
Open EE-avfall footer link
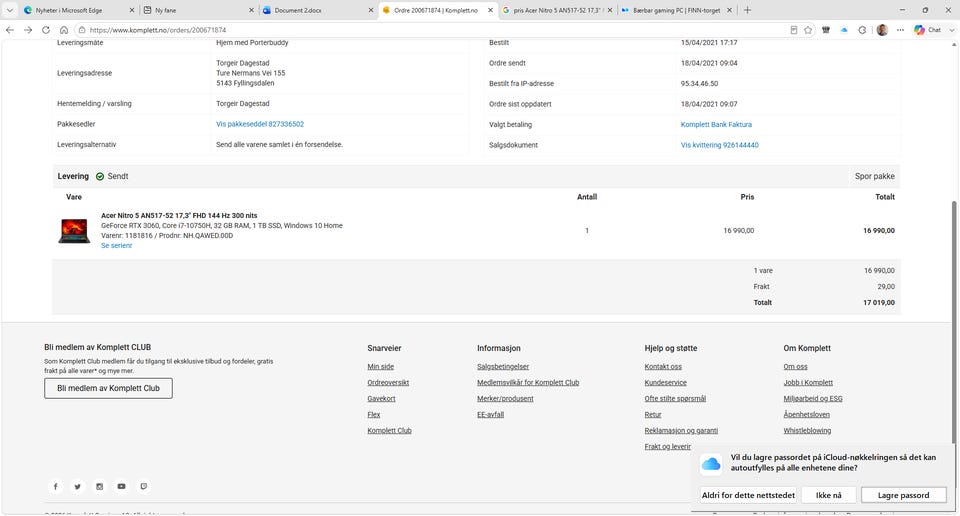coord(490,414)
